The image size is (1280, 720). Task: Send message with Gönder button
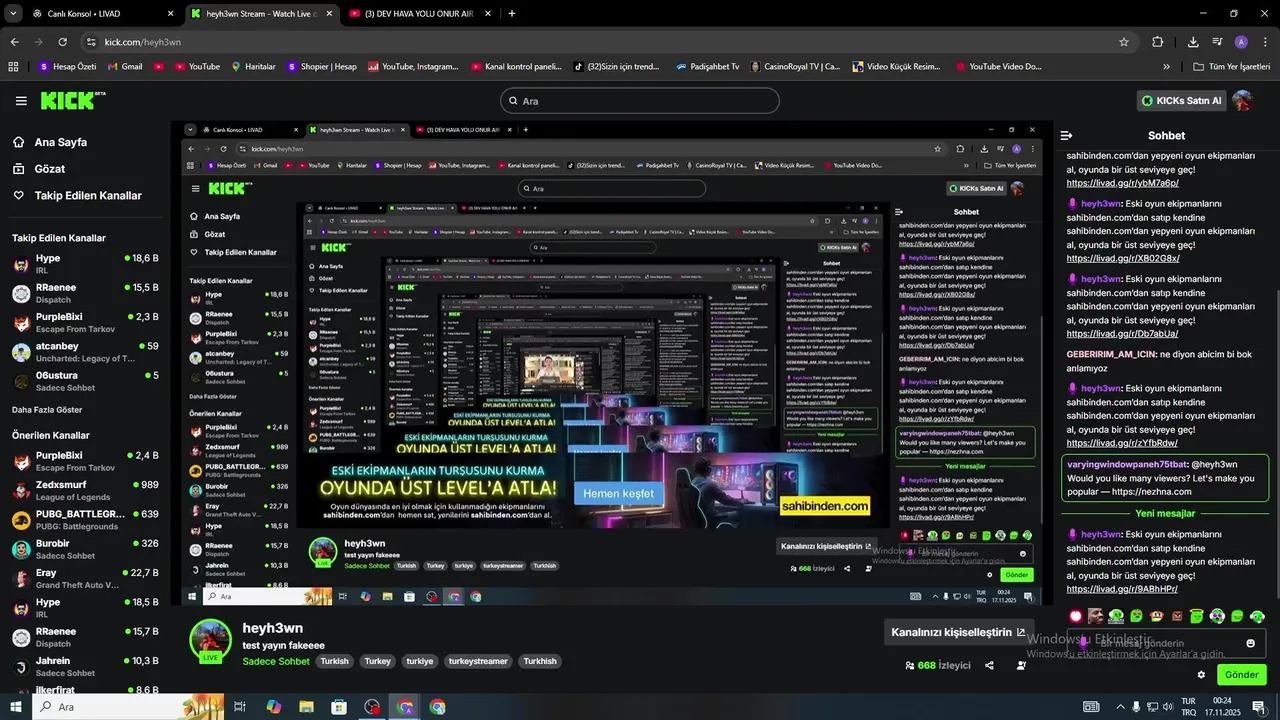tap(1242, 675)
